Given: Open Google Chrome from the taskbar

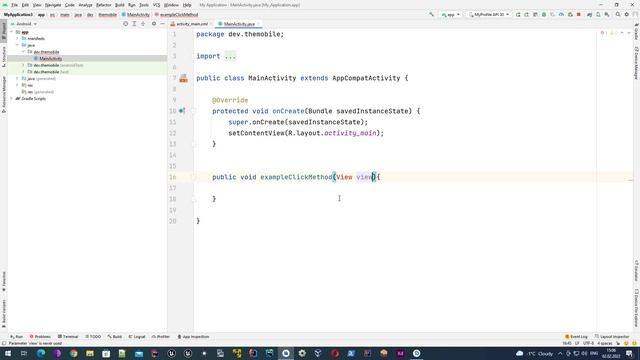Looking at the screenshot, I should (73, 353).
